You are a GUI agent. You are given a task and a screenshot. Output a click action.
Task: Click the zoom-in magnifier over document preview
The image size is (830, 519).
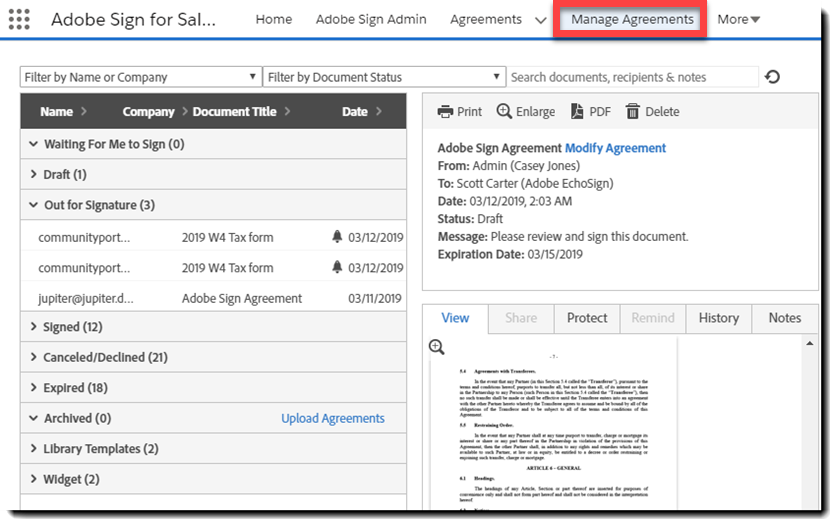[x=436, y=347]
